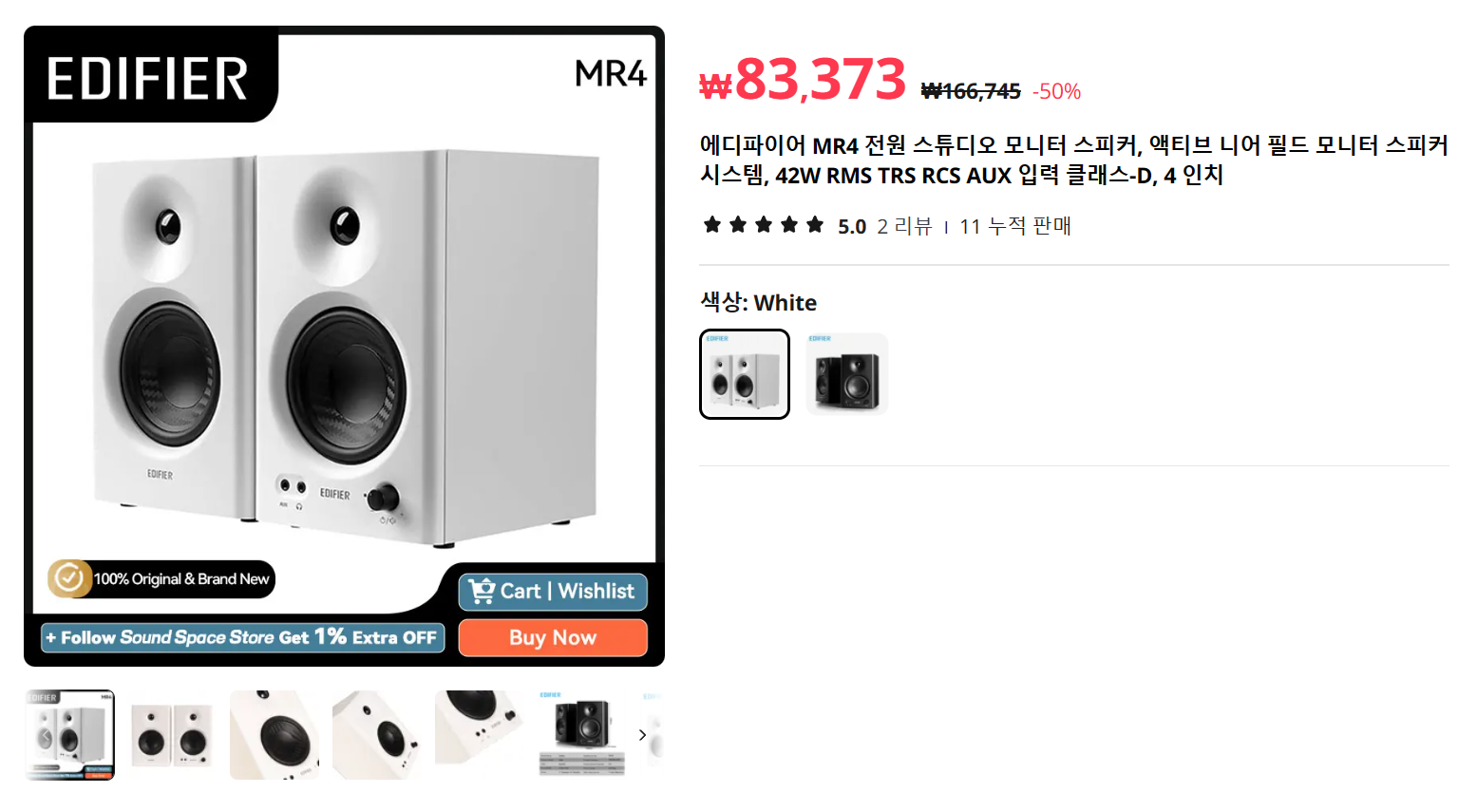This screenshot has height=812, width=1477.
Task: View the second thumbnail showing front speakers
Action: (x=172, y=735)
